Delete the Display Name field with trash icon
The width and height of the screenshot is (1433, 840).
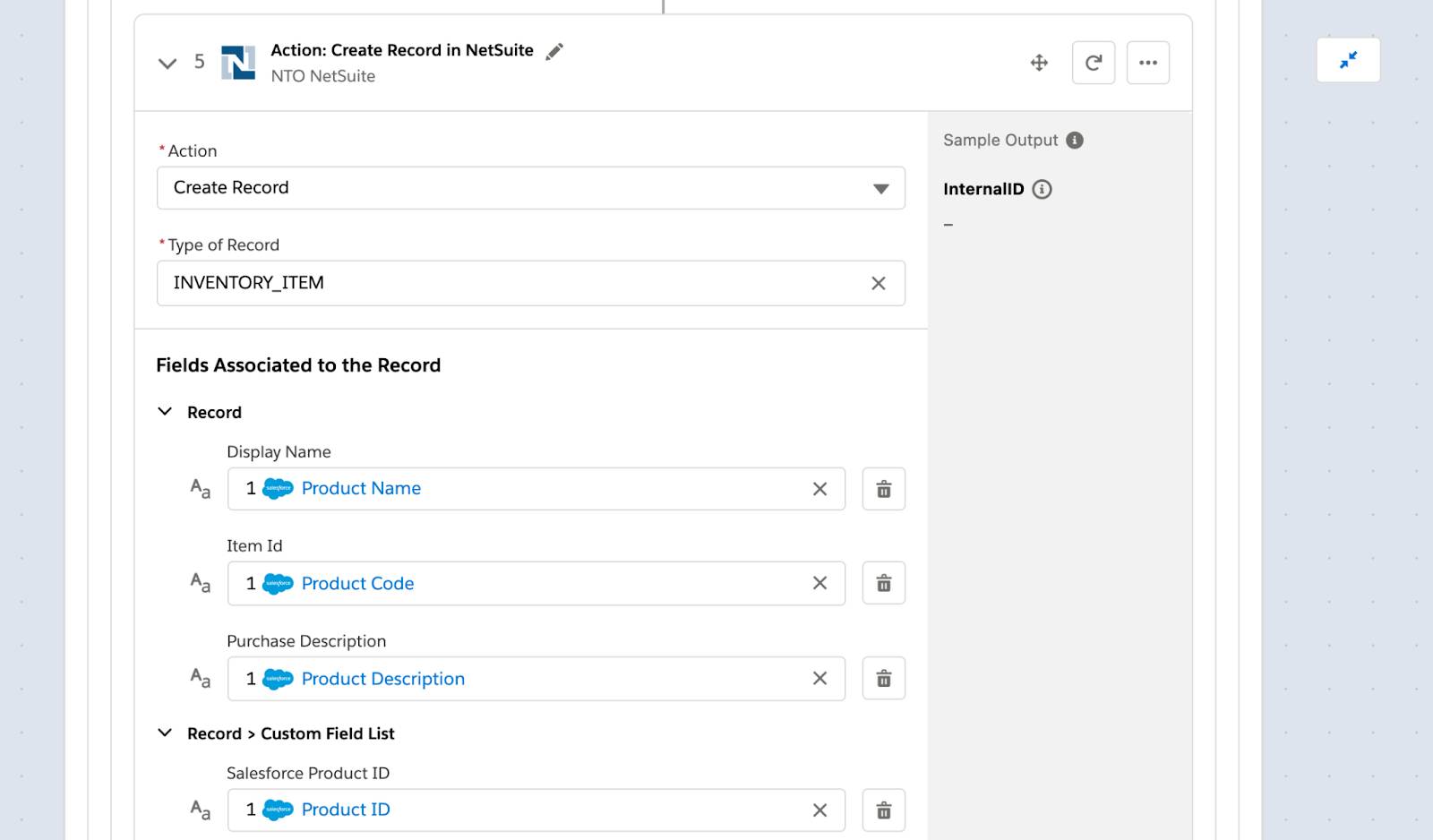[x=884, y=489]
